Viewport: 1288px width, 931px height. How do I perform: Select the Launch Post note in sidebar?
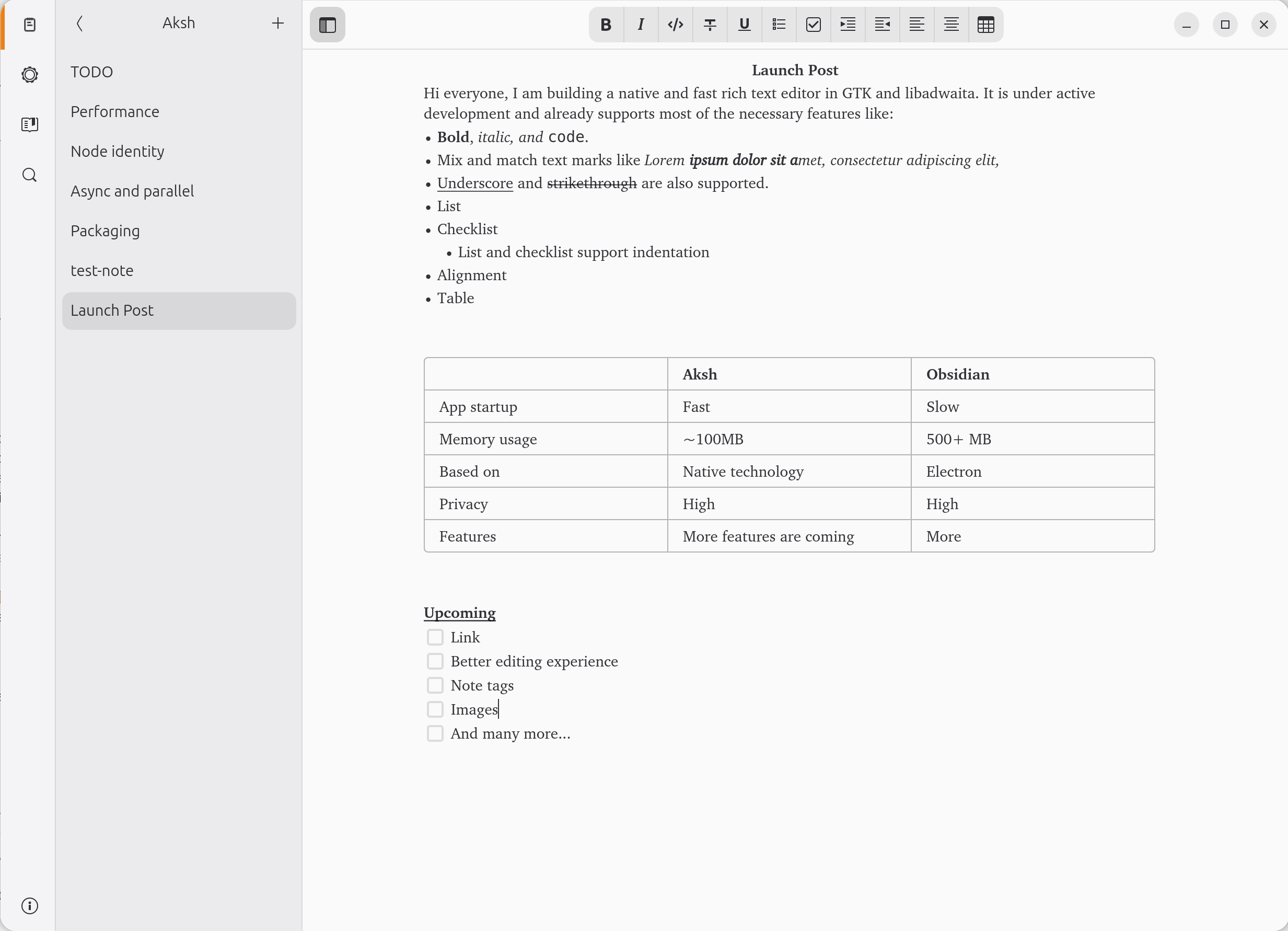179,311
